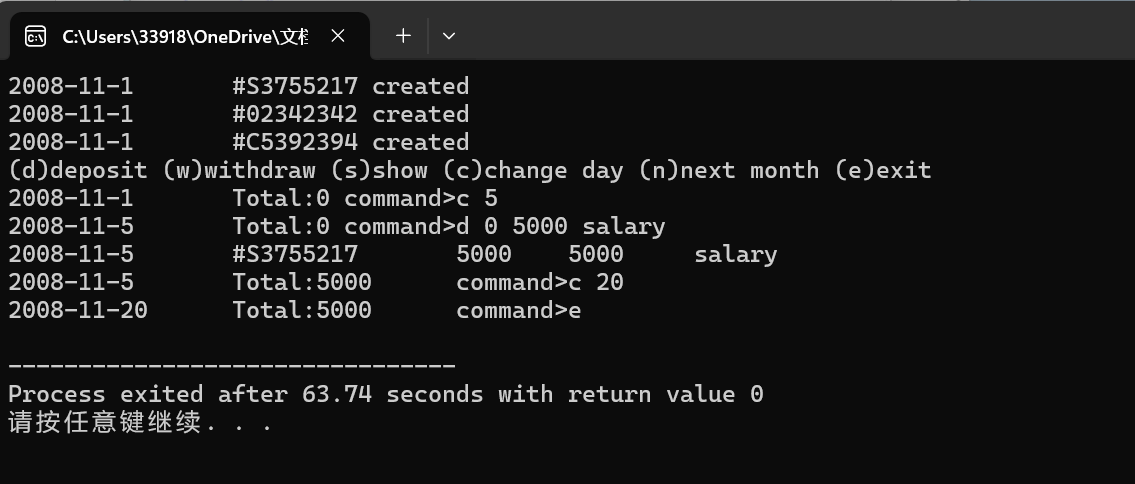Viewport: 1135px width, 484px height.
Task: Click the final command>e prompt
Action: pos(518,311)
